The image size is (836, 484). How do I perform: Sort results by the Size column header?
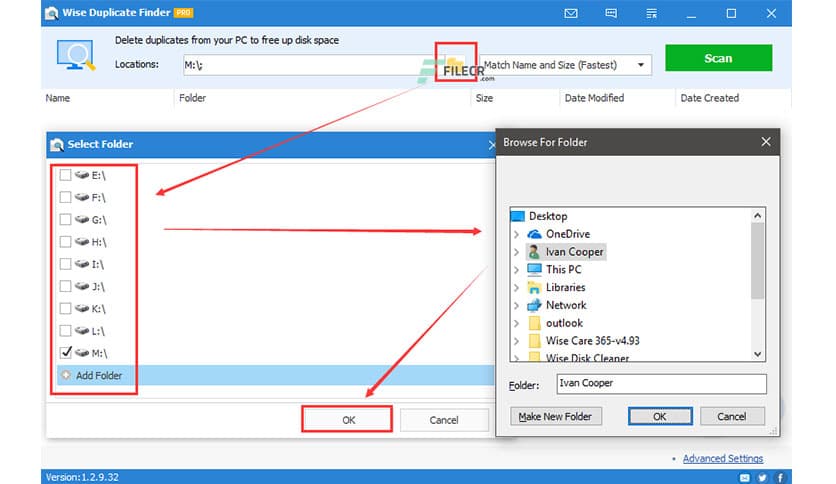(x=484, y=98)
